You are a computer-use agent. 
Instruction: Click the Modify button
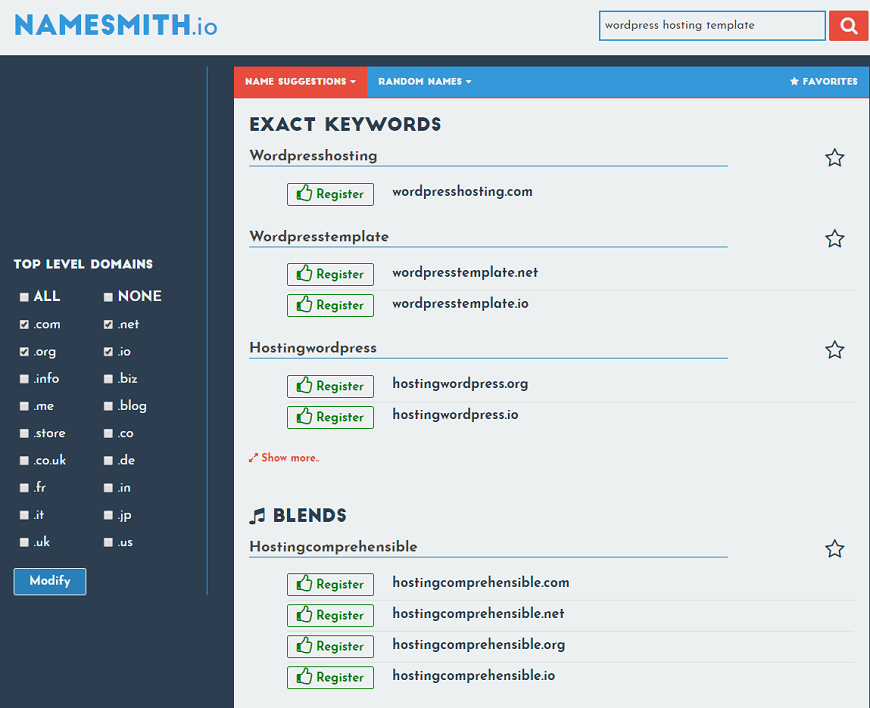(x=50, y=581)
